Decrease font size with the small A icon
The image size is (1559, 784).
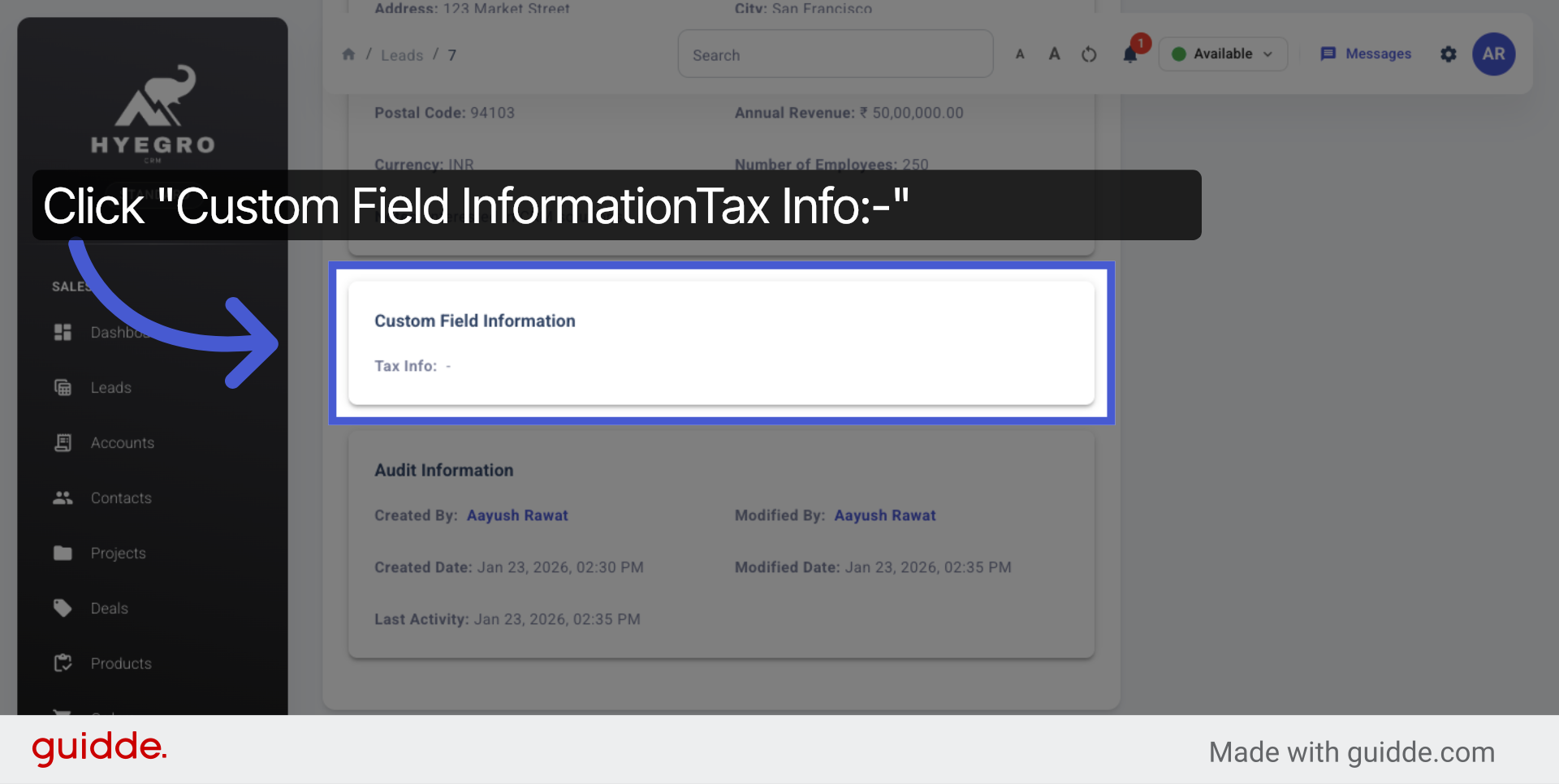pyautogui.click(x=1020, y=54)
